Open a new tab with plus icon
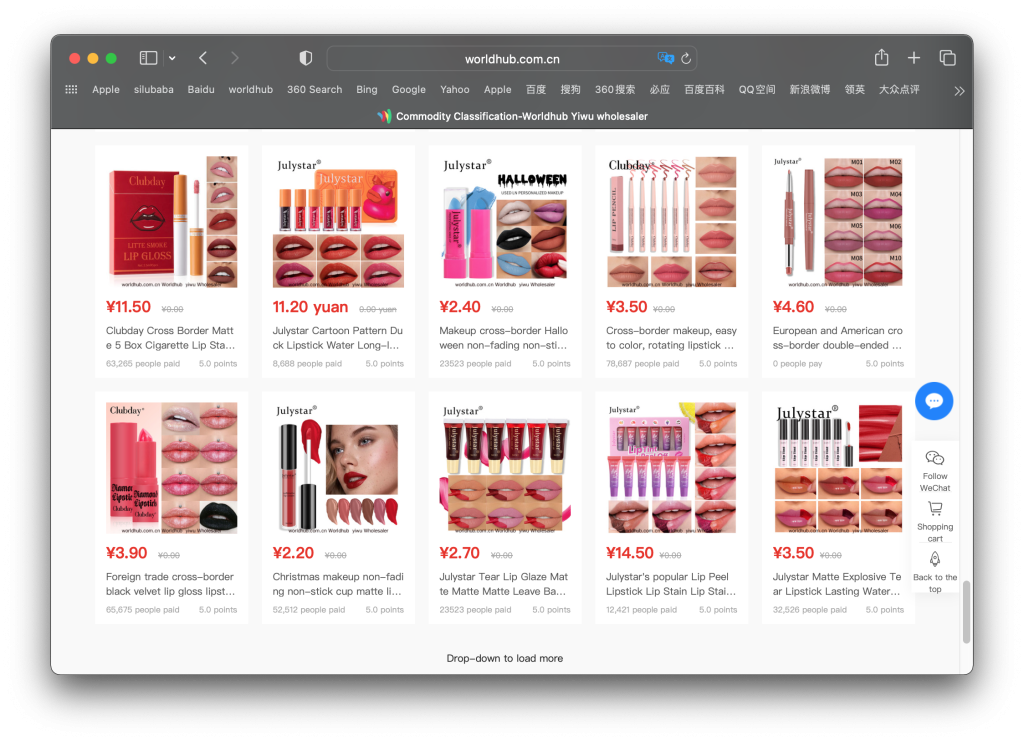Image resolution: width=1024 pixels, height=742 pixels. coord(913,58)
